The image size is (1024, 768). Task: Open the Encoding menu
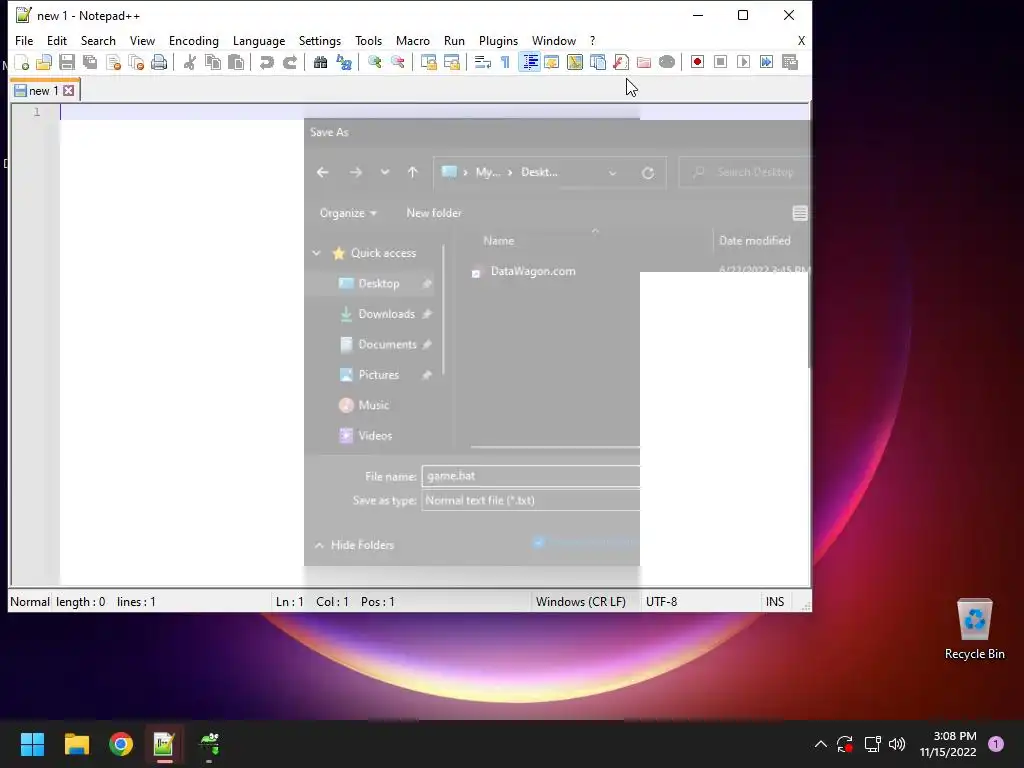(x=194, y=40)
